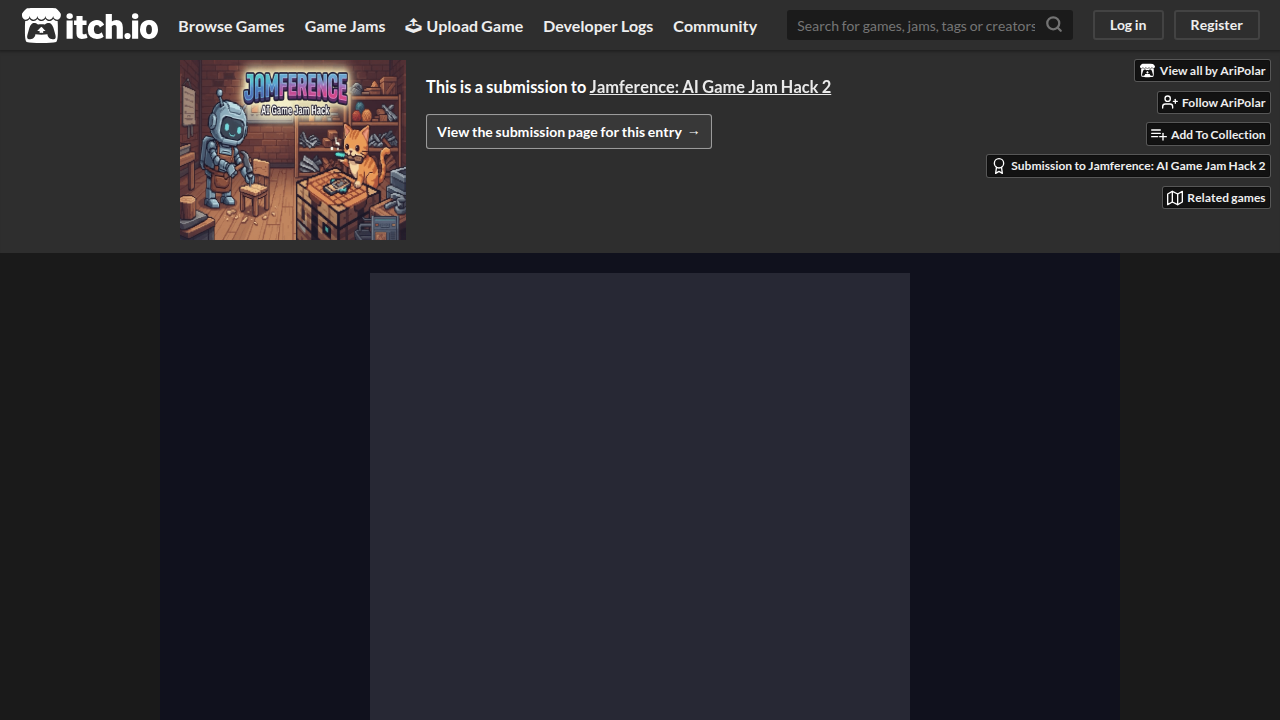
Task: Open the Community page
Action: pyautogui.click(x=715, y=26)
